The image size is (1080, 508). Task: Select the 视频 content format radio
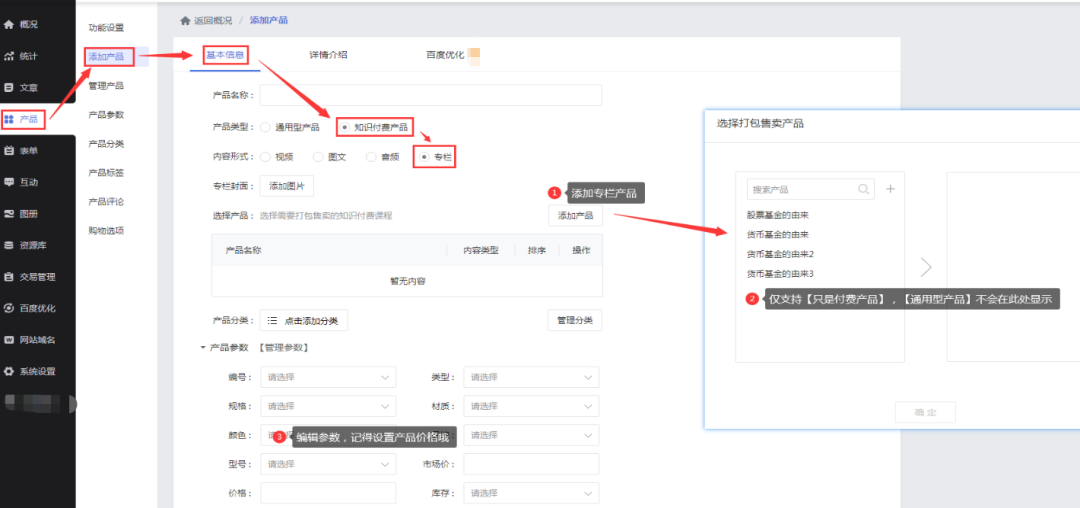pyautogui.click(x=265, y=157)
